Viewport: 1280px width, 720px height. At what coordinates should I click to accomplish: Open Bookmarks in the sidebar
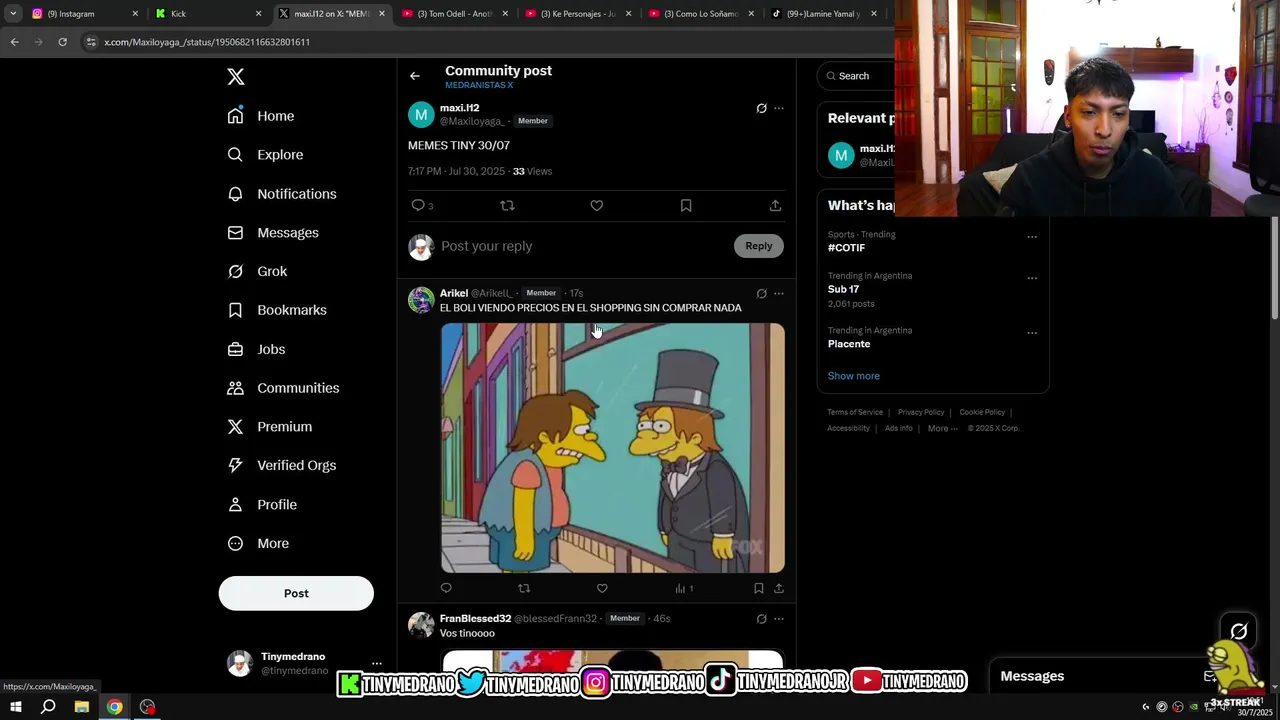(277, 310)
